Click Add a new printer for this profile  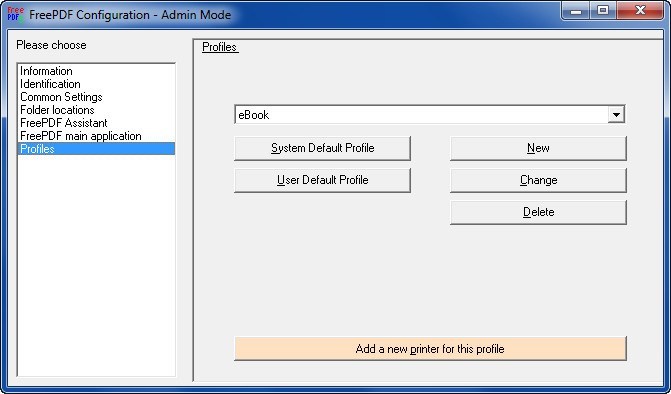pos(430,349)
